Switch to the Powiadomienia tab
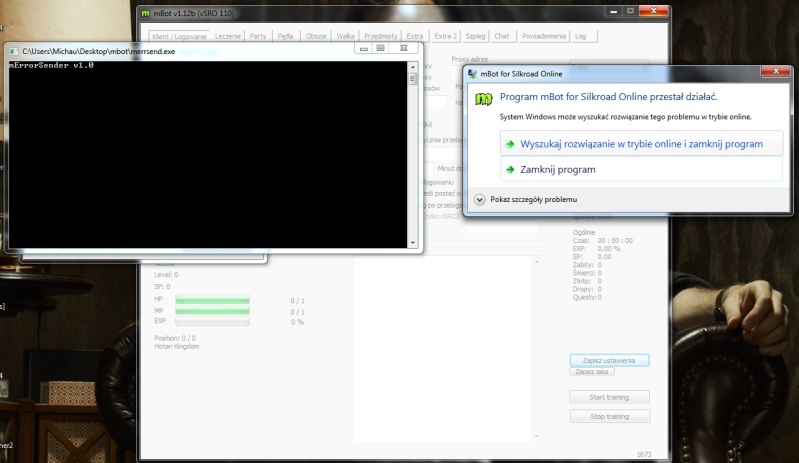Image resolution: width=799 pixels, height=463 pixels. [x=544, y=36]
